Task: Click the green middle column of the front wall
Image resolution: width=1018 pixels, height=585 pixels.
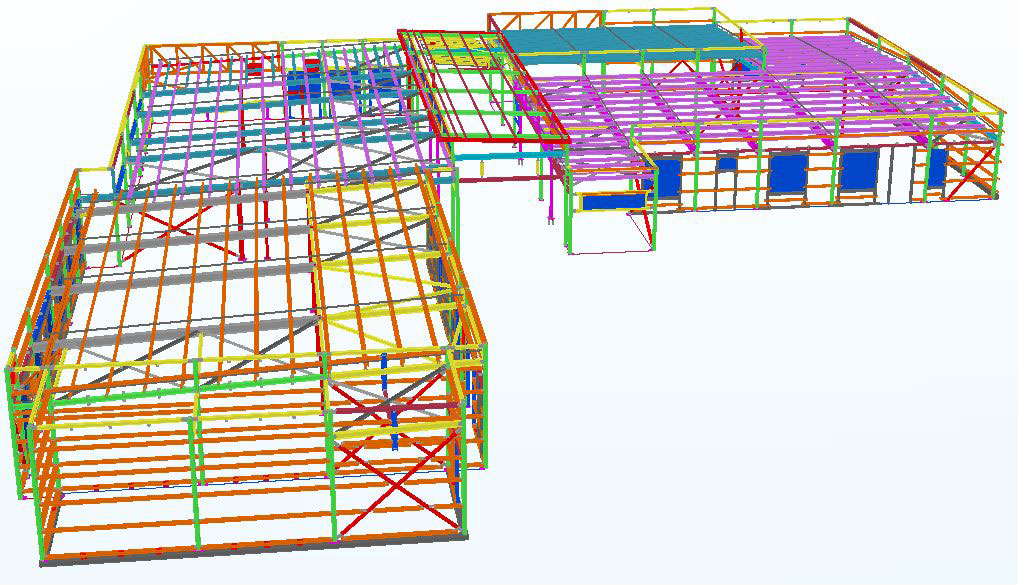Action: 198,470
